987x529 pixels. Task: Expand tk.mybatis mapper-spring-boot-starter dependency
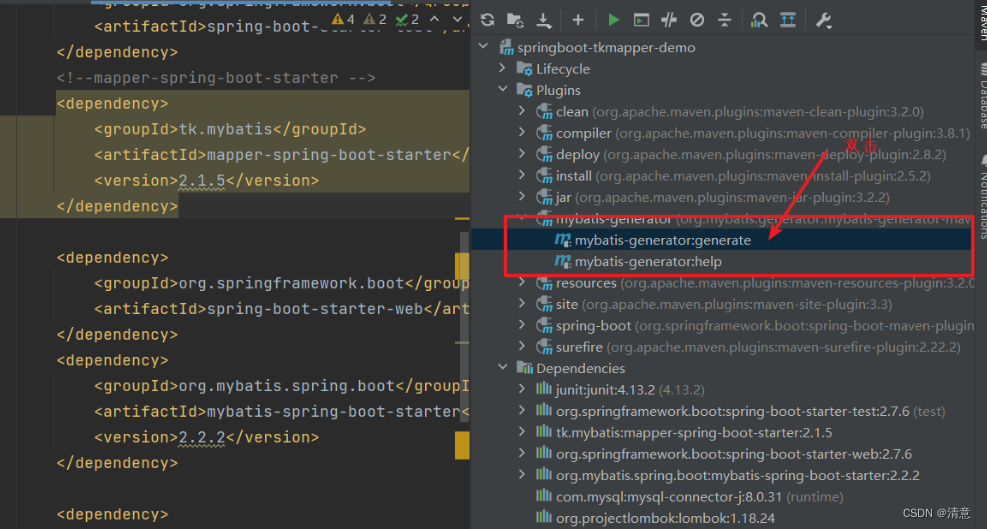(x=521, y=432)
